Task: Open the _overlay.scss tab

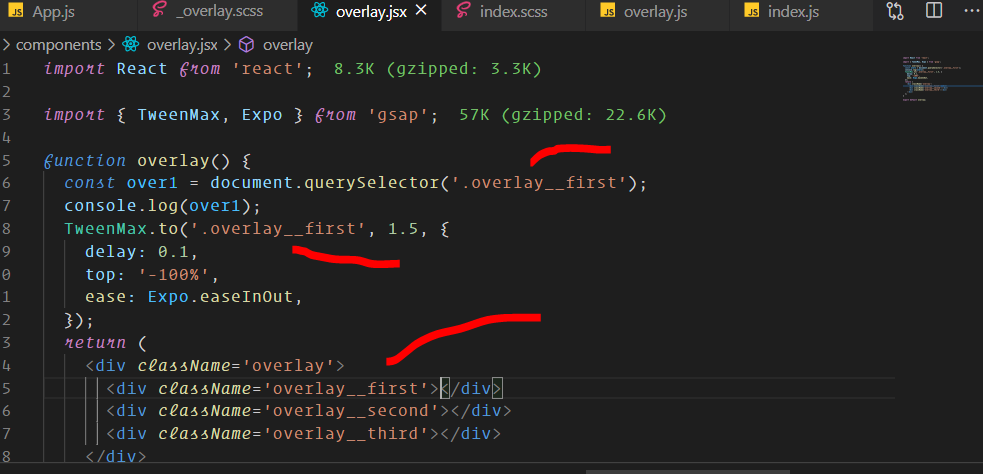Action: coord(218,12)
